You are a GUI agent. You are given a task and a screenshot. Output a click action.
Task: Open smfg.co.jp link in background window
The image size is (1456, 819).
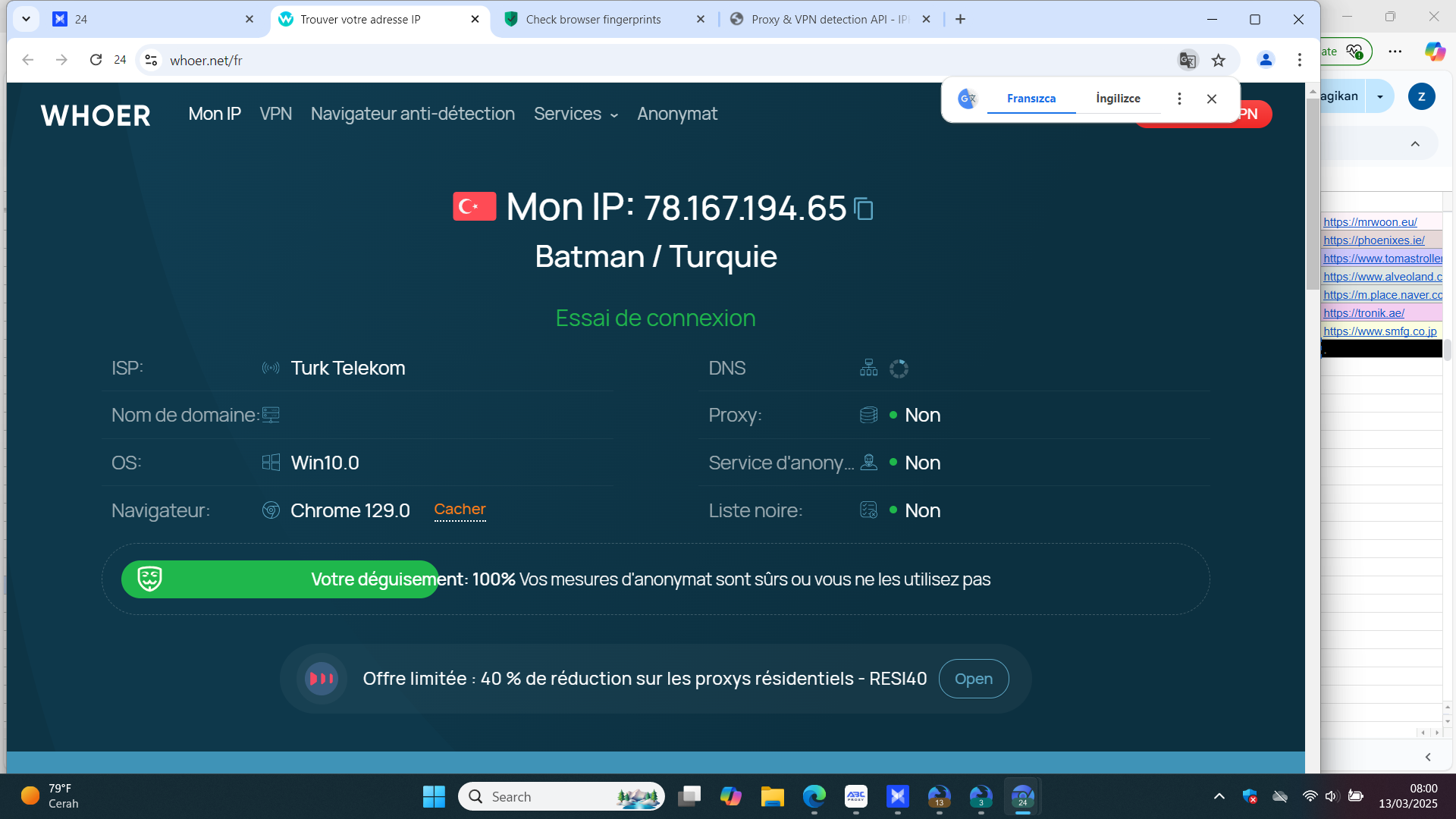point(1380,331)
